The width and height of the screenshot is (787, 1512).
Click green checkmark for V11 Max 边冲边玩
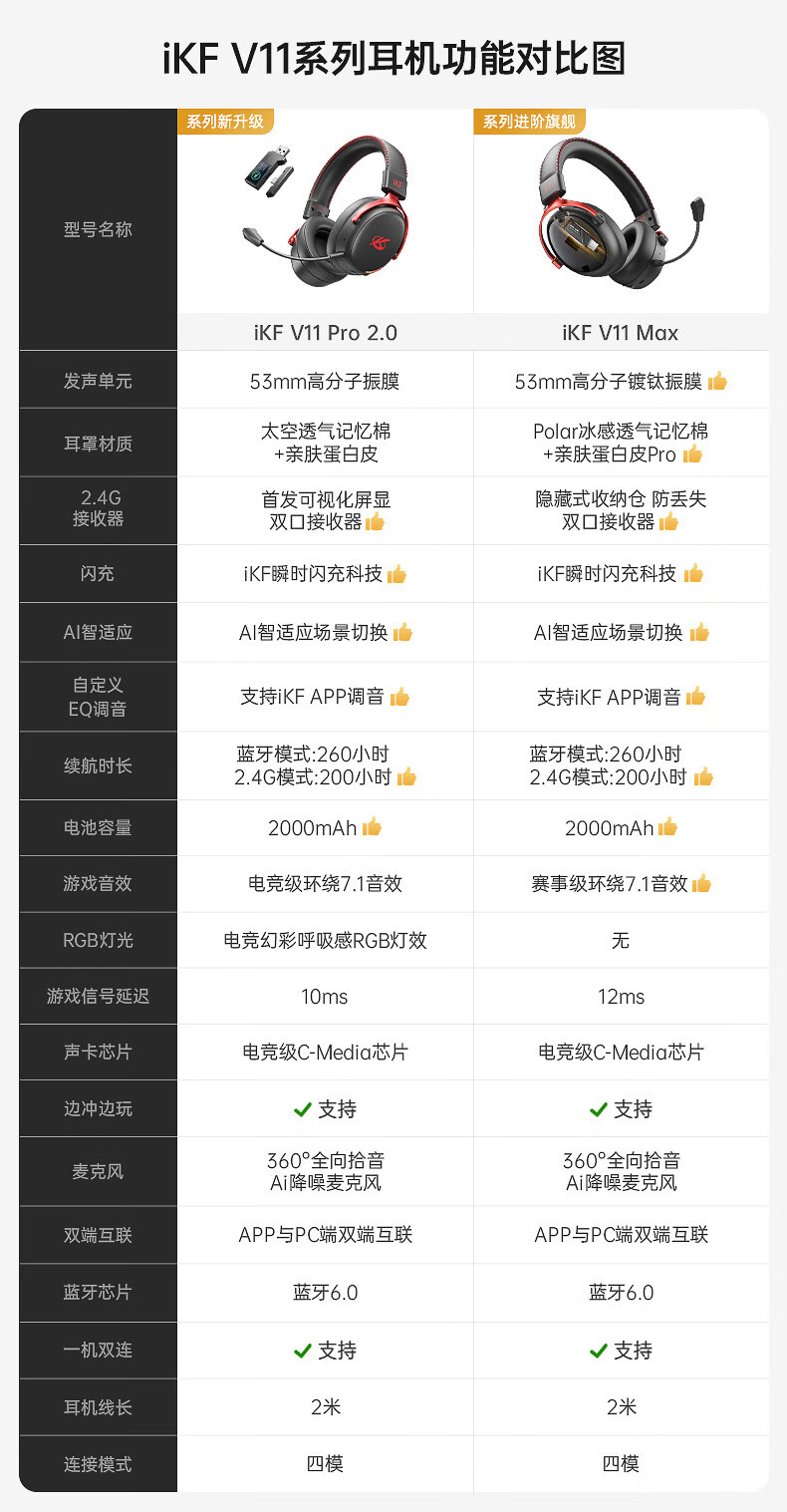[598, 1109]
